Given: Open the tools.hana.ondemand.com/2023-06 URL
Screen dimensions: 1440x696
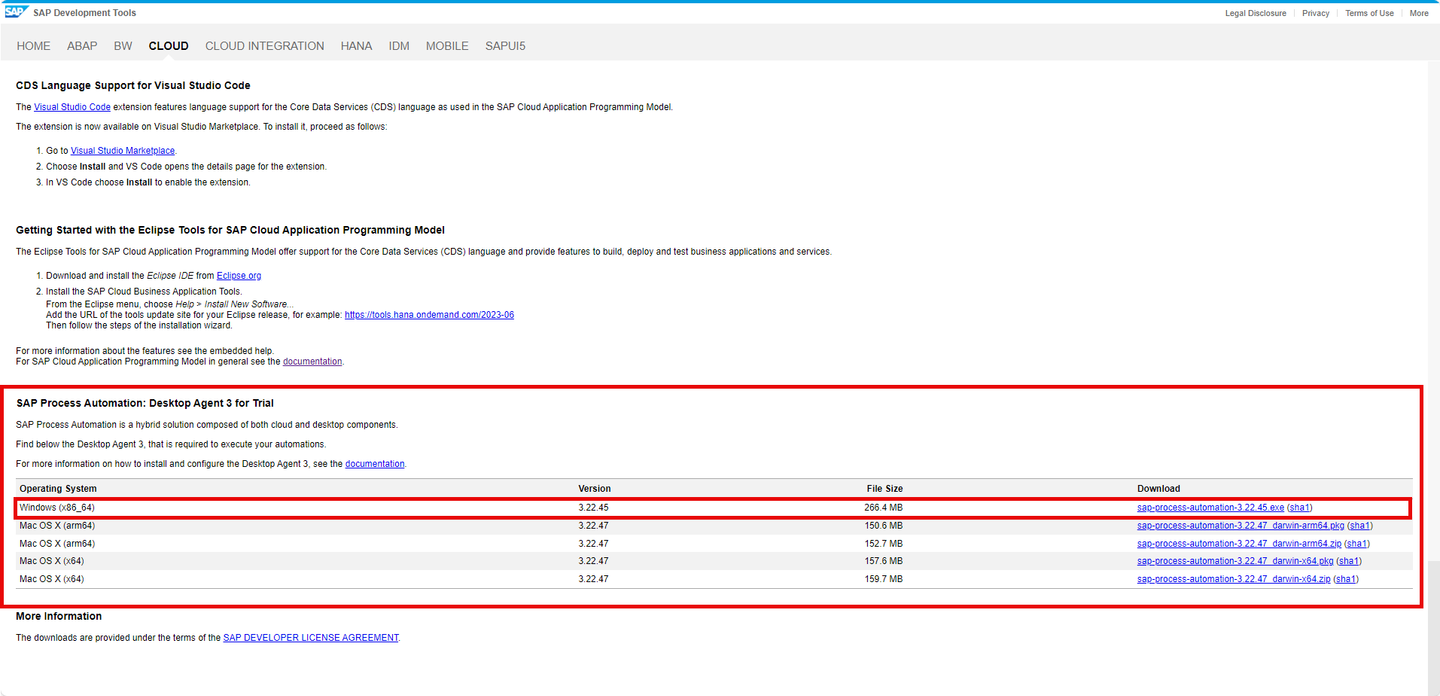Looking at the screenshot, I should pyautogui.click(x=429, y=314).
